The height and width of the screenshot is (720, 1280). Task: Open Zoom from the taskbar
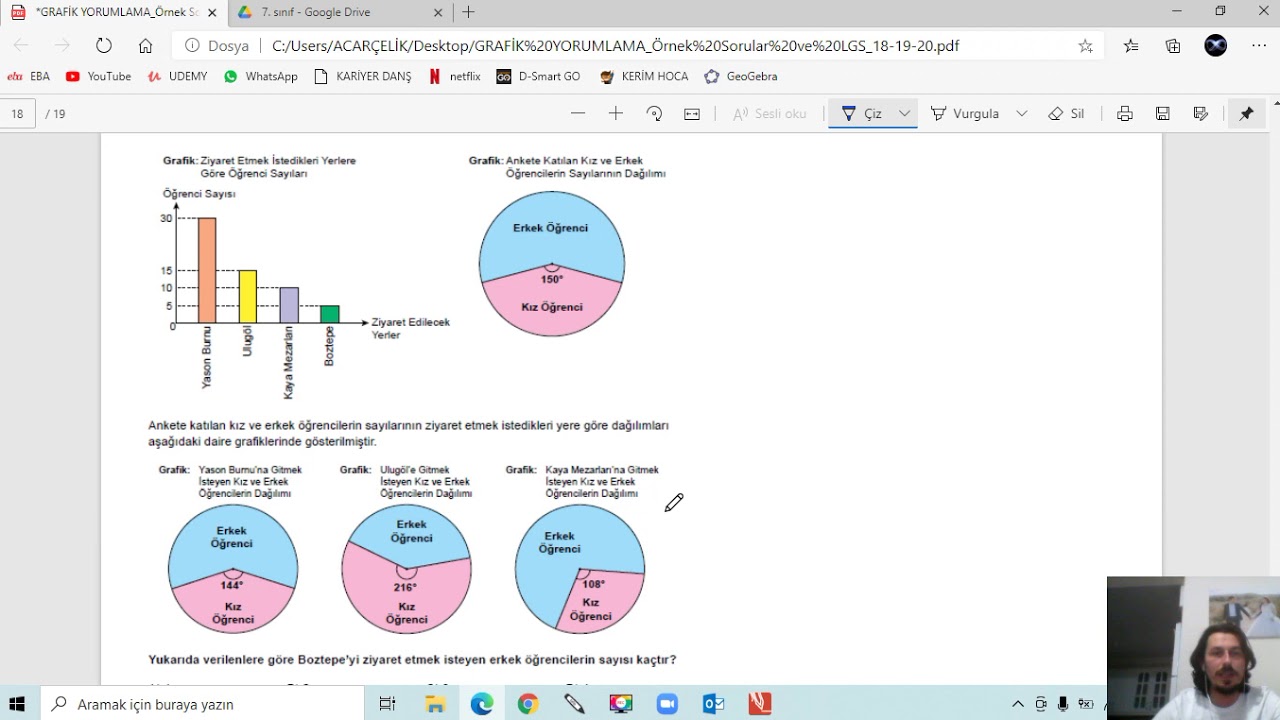[x=667, y=704]
